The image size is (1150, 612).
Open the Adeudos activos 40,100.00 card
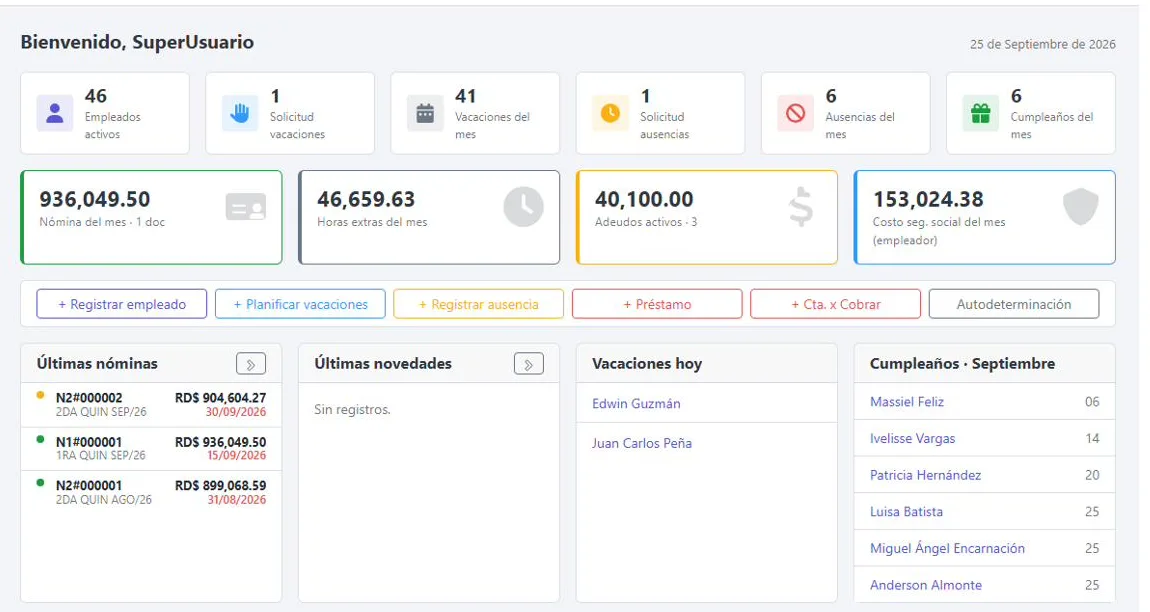click(x=707, y=217)
